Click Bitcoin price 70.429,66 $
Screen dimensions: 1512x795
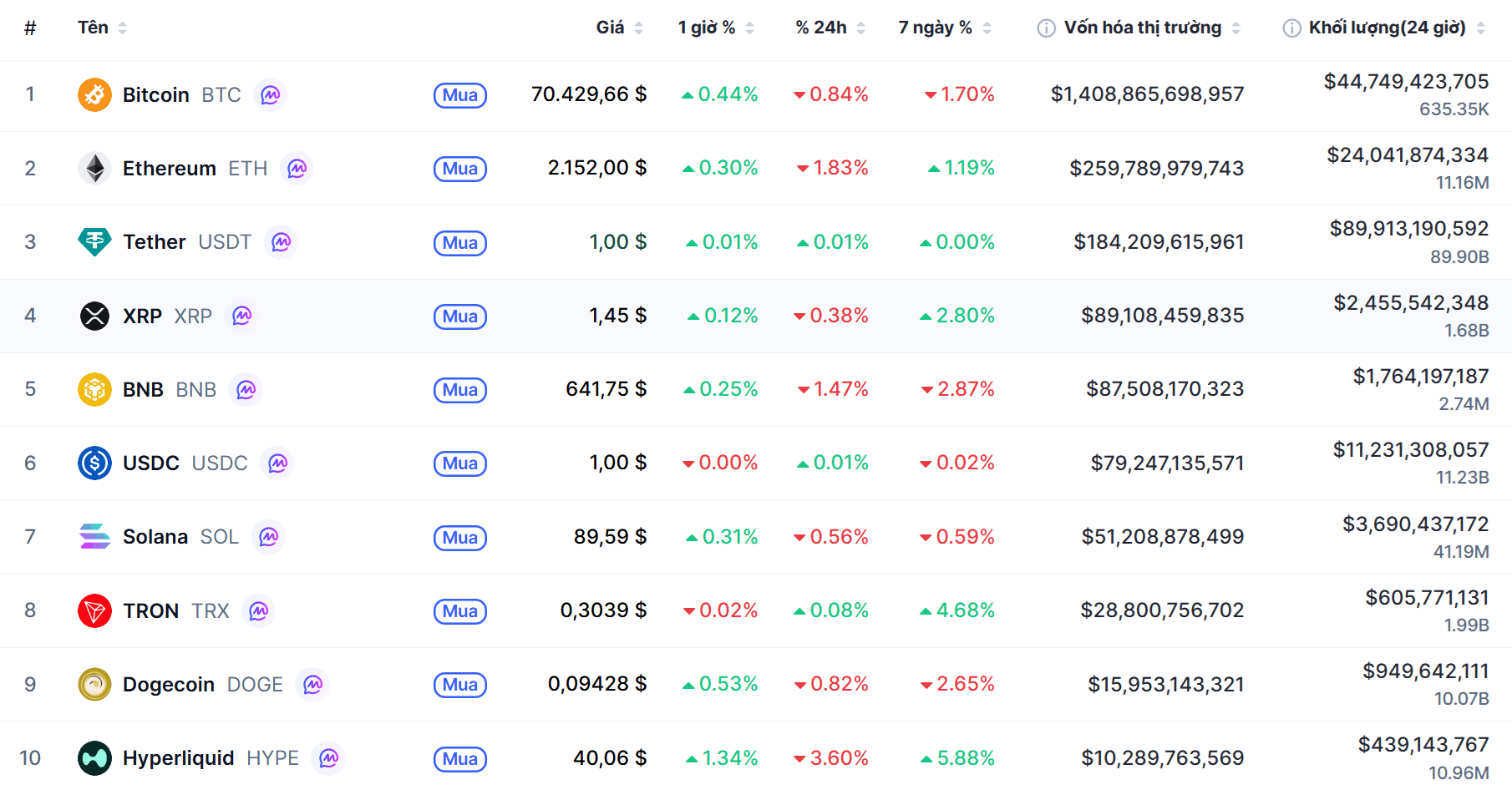589,94
